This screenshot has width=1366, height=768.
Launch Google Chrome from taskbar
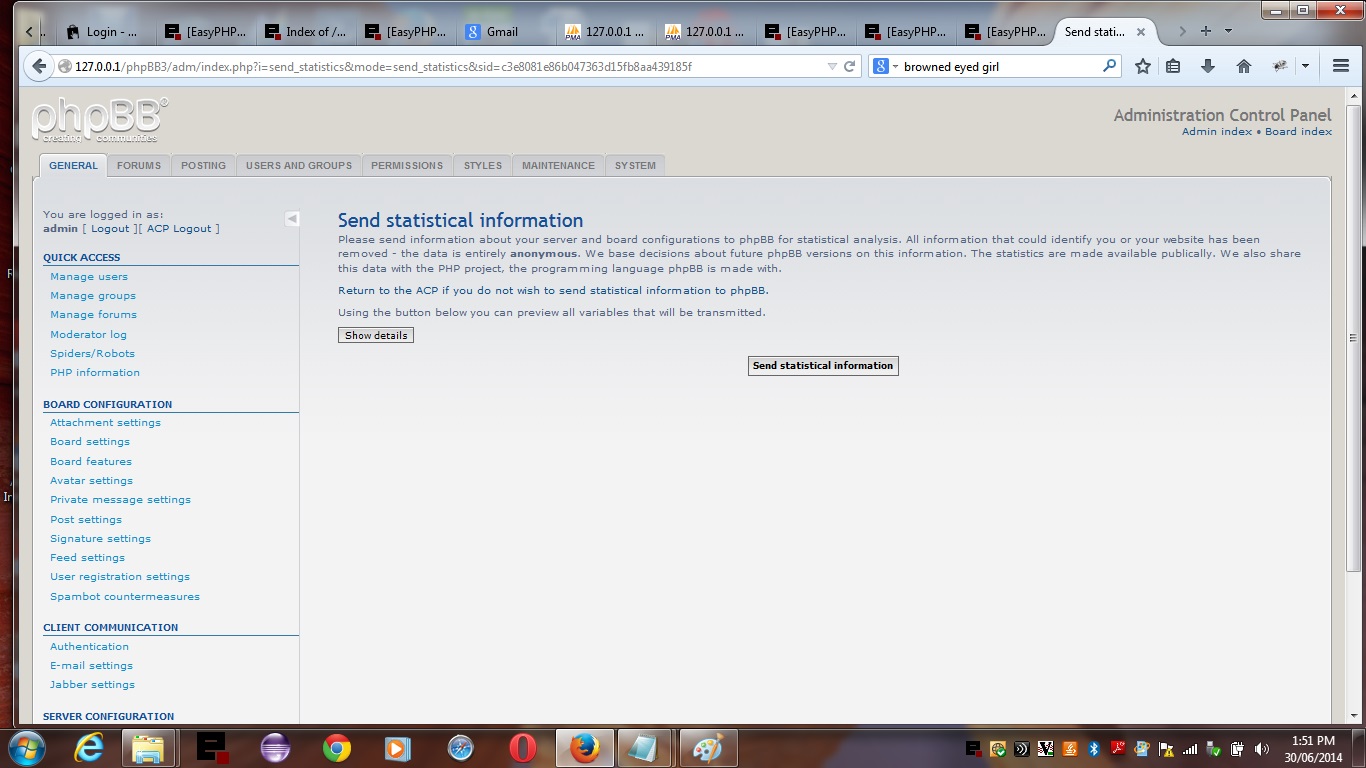pos(337,747)
